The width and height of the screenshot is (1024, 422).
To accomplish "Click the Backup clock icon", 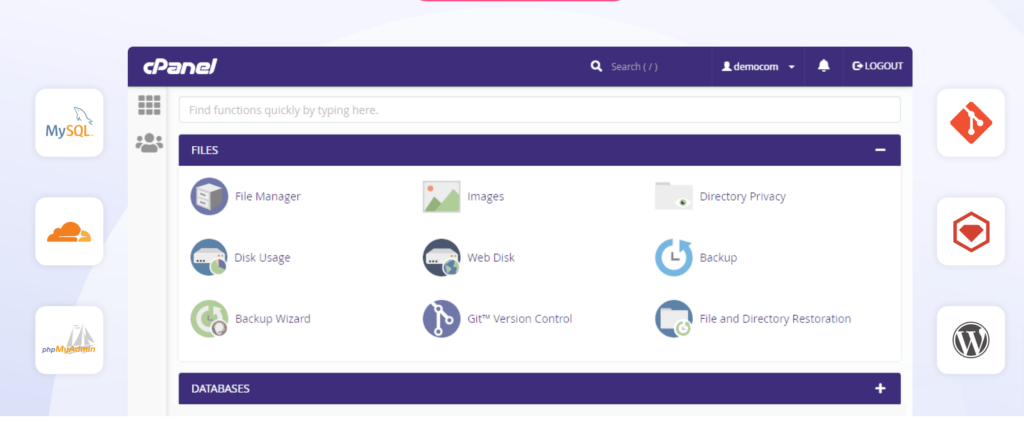I will [x=673, y=257].
